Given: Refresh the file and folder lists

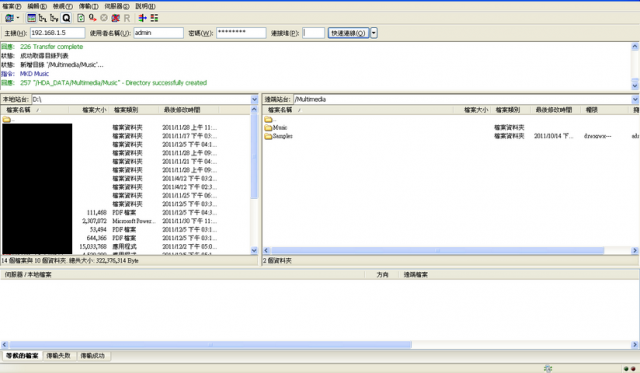Looking at the screenshot, I should (x=81, y=18).
